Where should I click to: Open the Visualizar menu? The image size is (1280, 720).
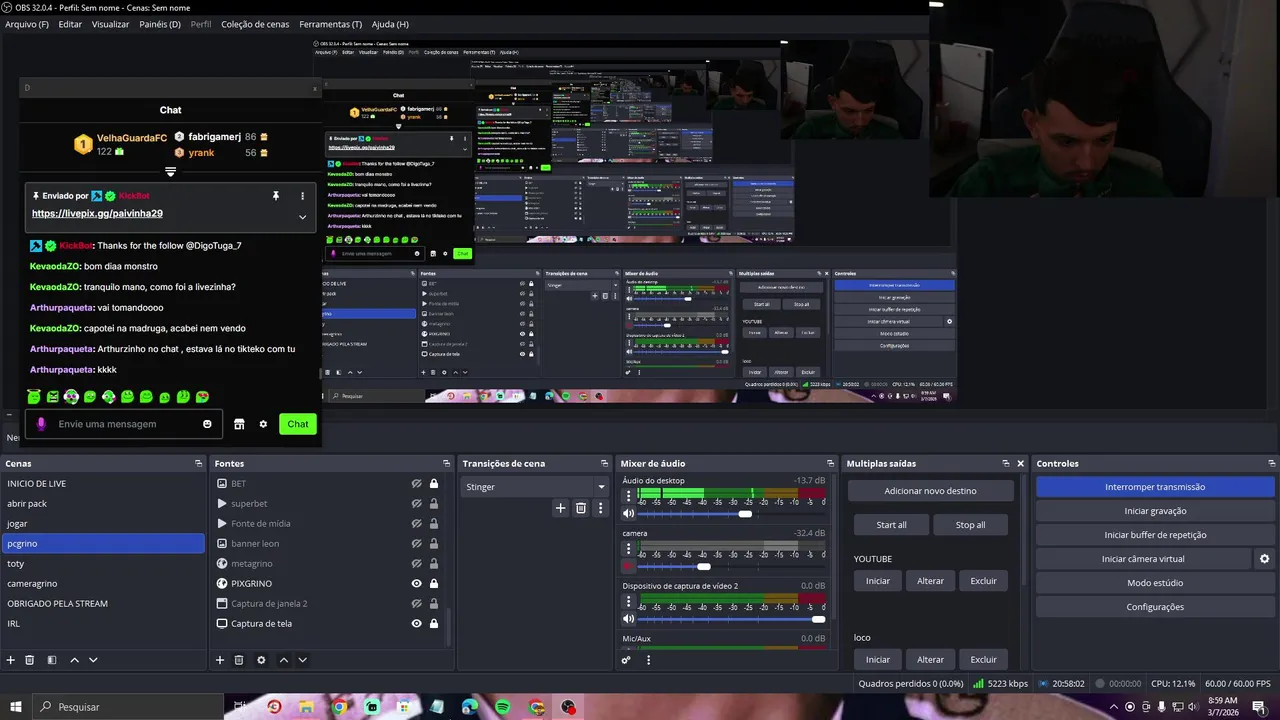(x=110, y=24)
